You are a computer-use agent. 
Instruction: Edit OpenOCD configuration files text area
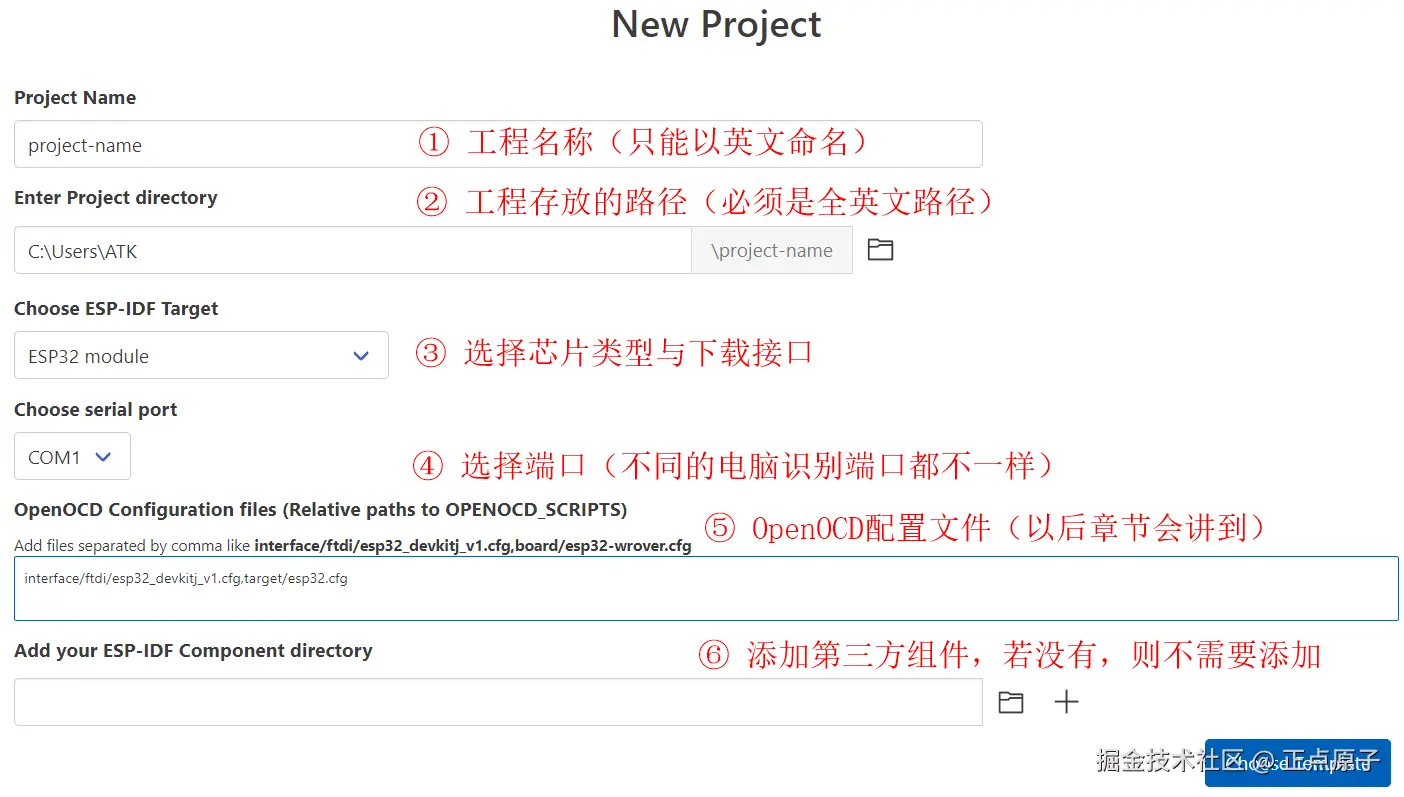pyautogui.click(x=706, y=588)
